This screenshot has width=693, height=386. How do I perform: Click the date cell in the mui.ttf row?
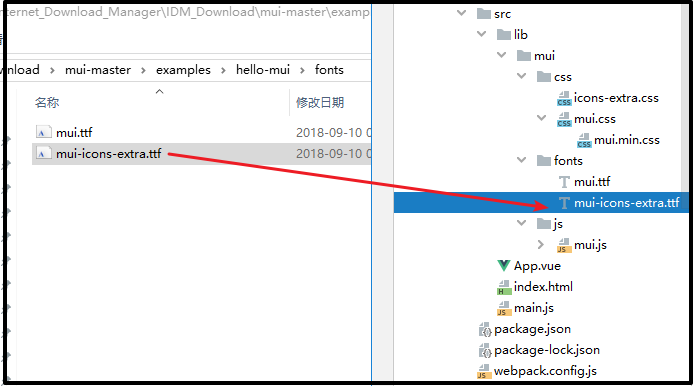click(334, 133)
